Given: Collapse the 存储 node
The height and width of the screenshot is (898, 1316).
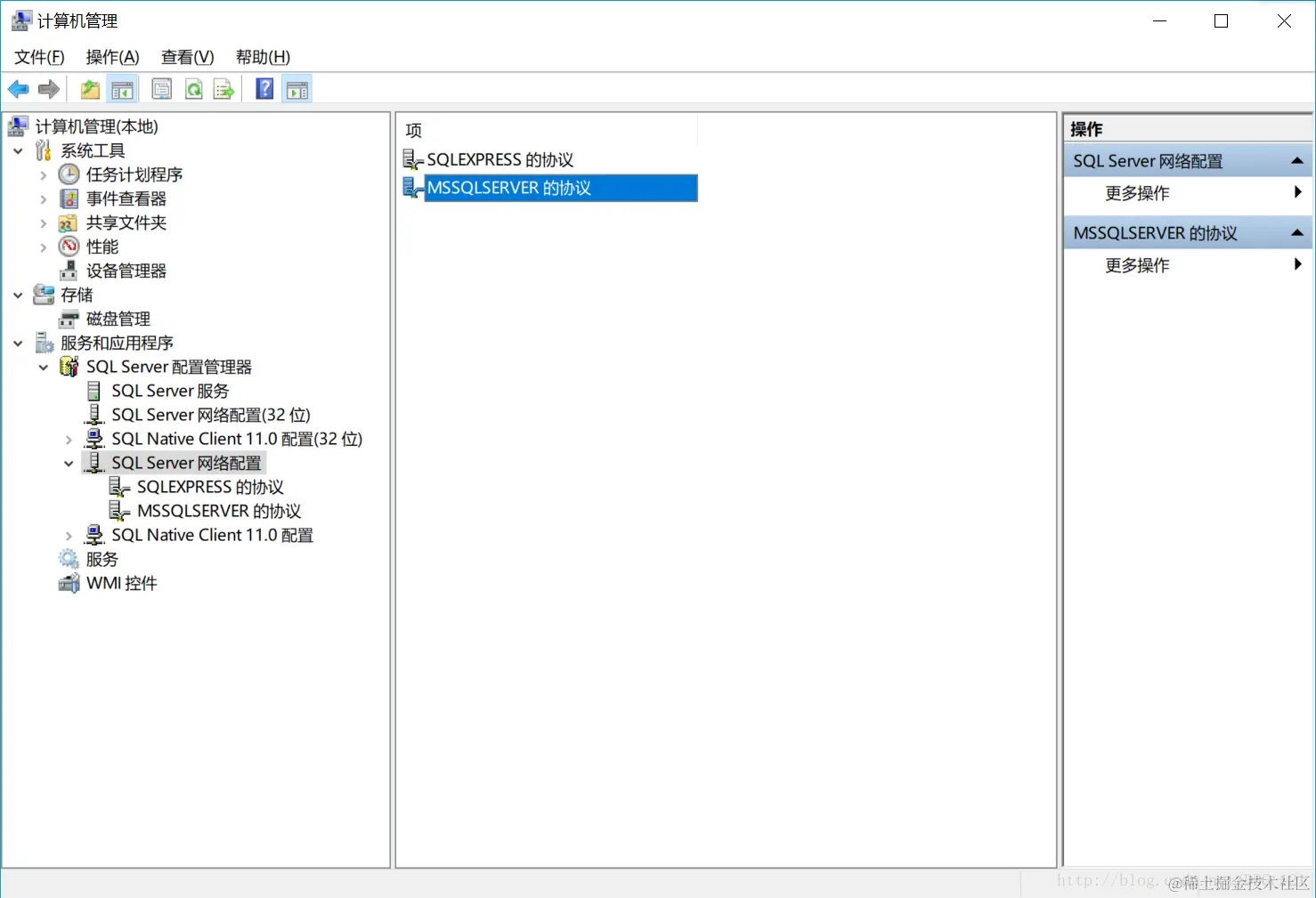Looking at the screenshot, I should (18, 295).
